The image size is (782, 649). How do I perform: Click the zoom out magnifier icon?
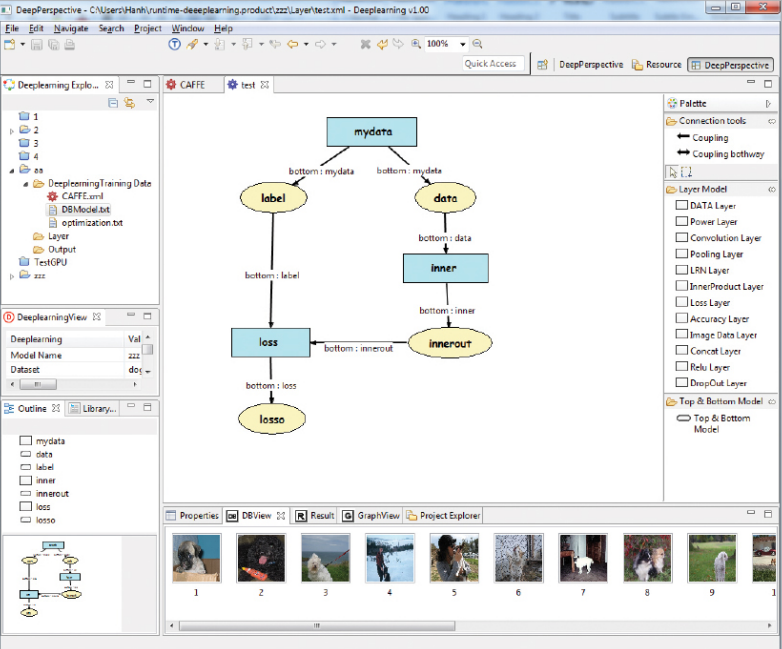477,44
